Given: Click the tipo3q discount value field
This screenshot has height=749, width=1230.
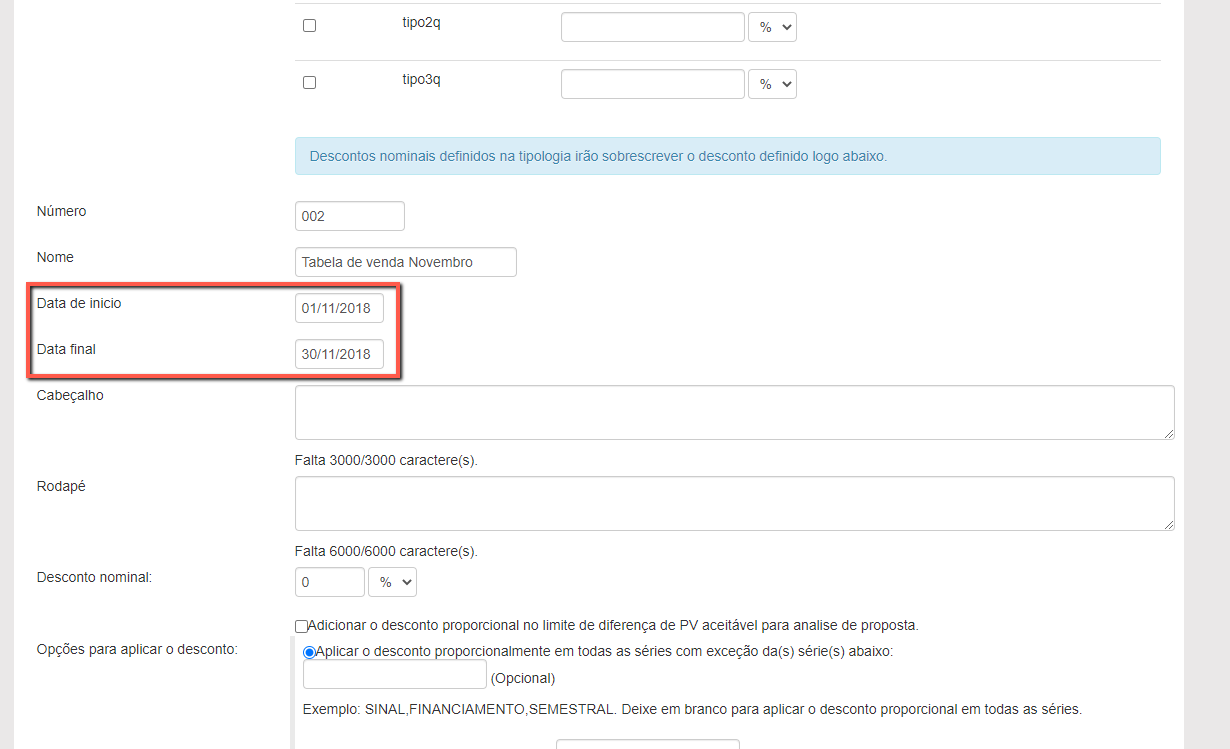Looking at the screenshot, I should (652, 84).
